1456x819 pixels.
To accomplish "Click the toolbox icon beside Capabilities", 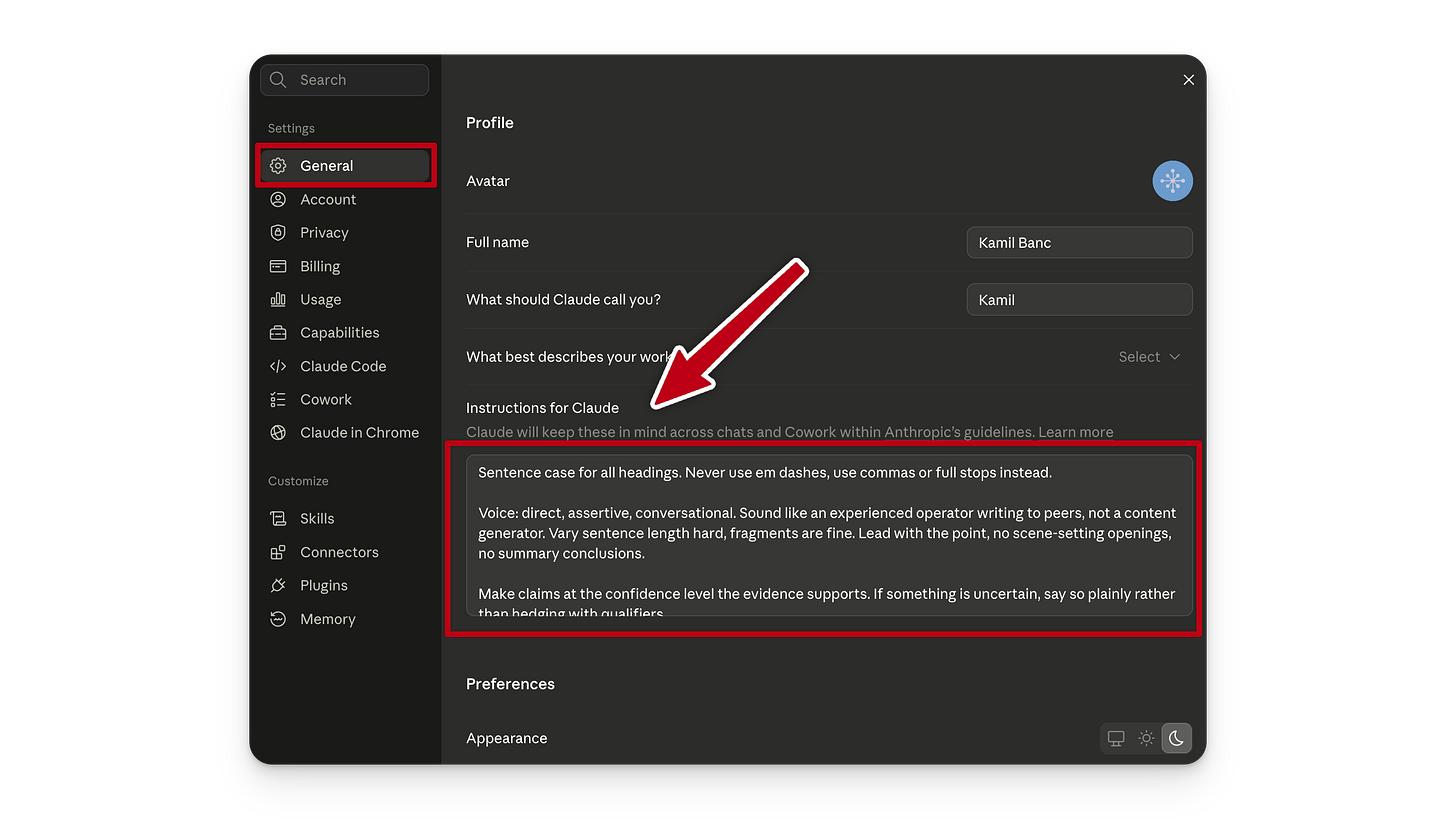I will tap(278, 333).
